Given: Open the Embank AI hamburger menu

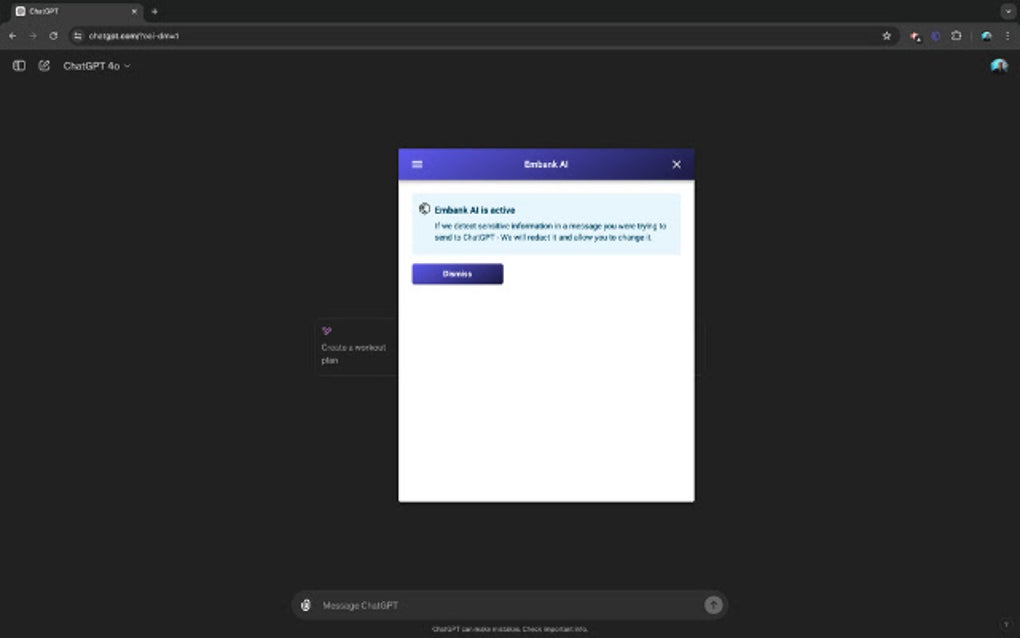Looking at the screenshot, I should click(416, 164).
